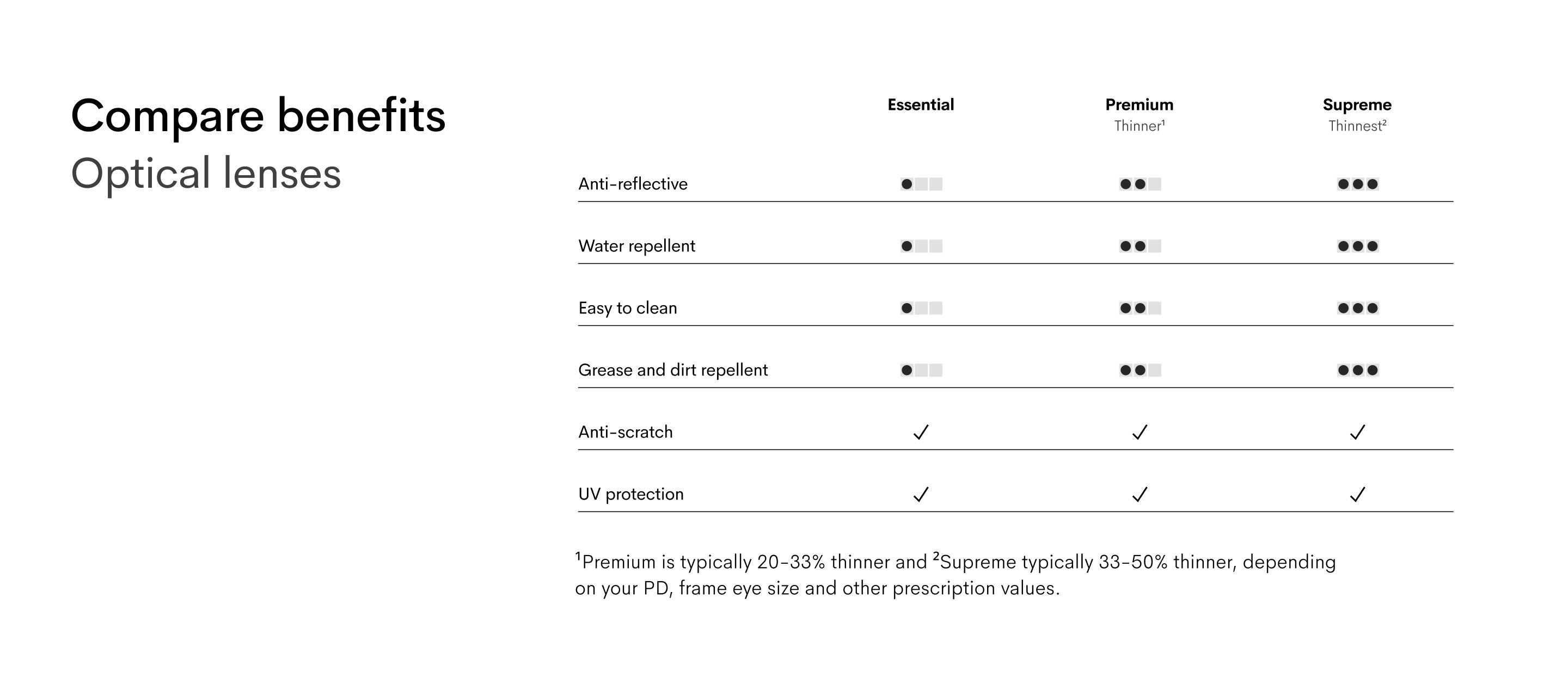The height and width of the screenshot is (678, 1568).
Task: Click the Essential Anti-reflective one-dot rating
Action: coord(921,184)
